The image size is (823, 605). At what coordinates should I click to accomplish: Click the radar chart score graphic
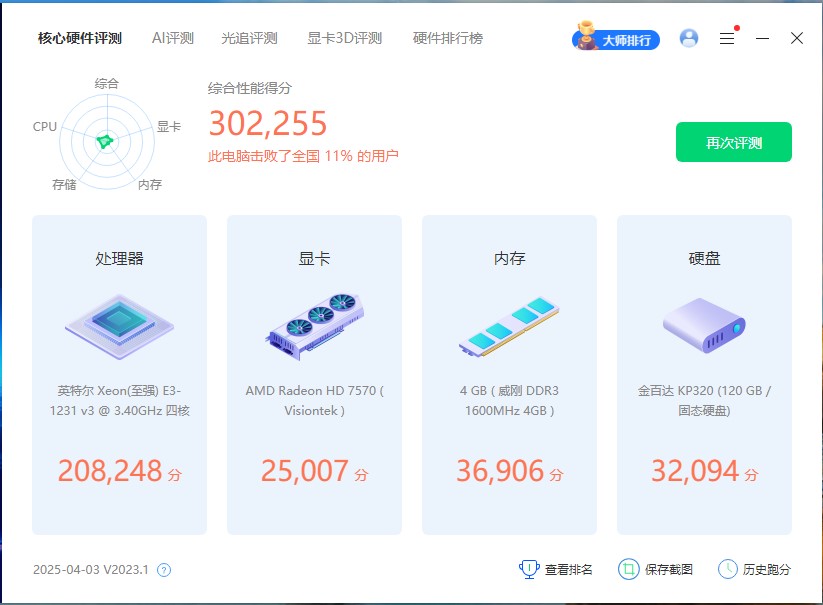point(107,141)
